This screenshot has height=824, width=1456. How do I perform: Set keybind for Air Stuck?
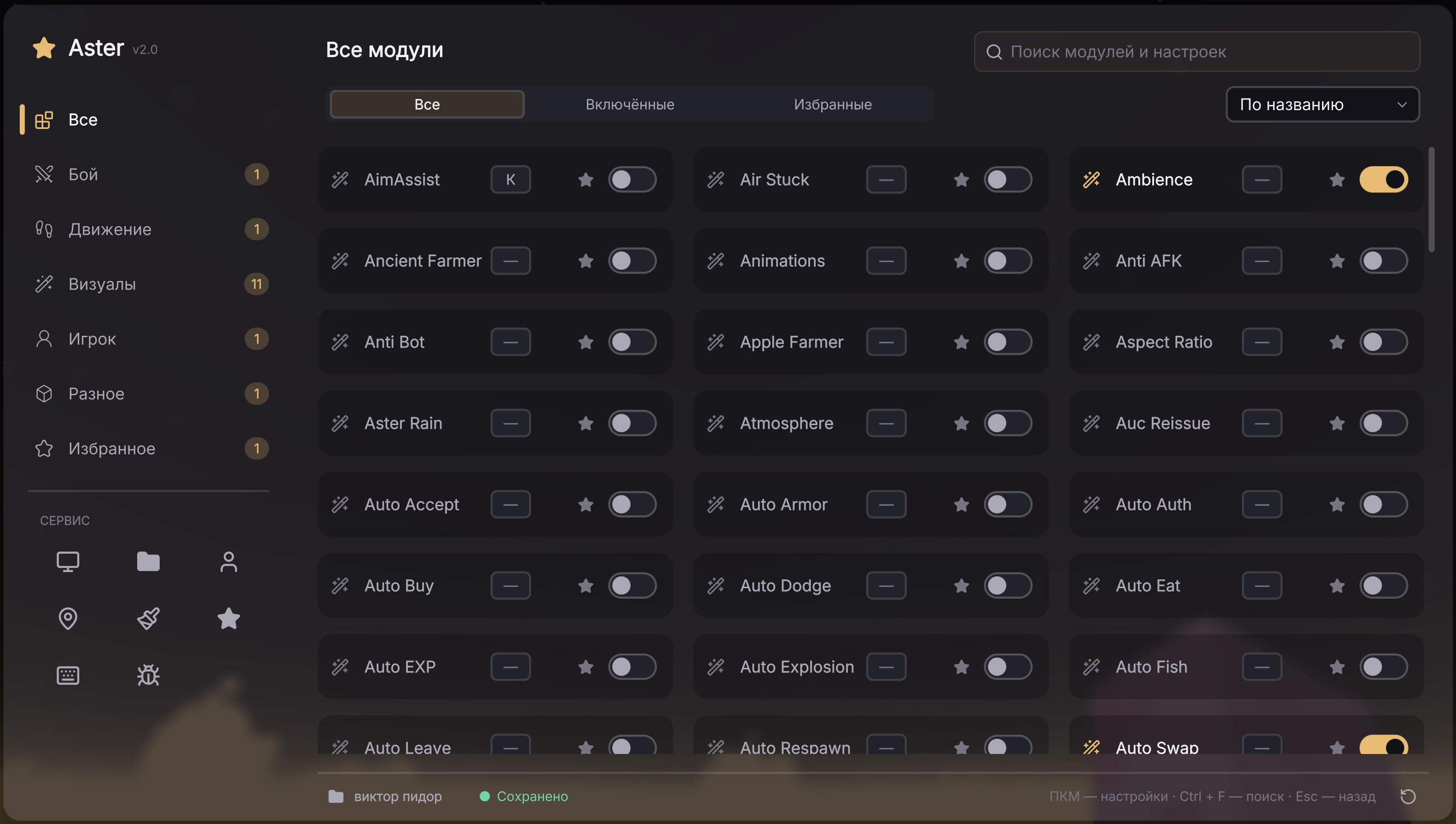[886, 180]
